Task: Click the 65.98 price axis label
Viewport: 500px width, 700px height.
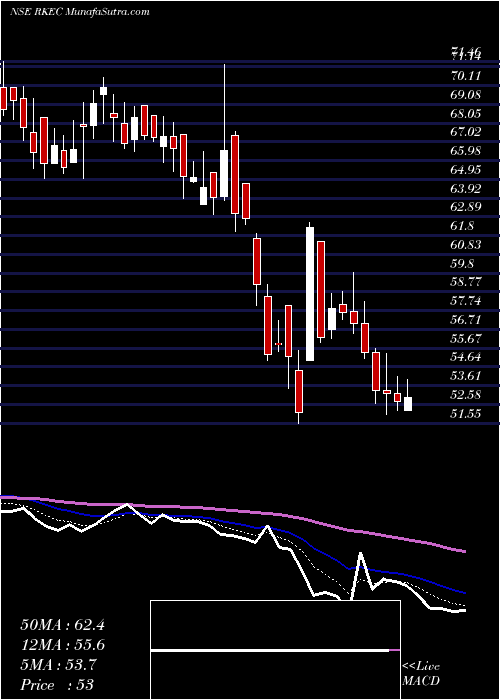Action: 466,151
